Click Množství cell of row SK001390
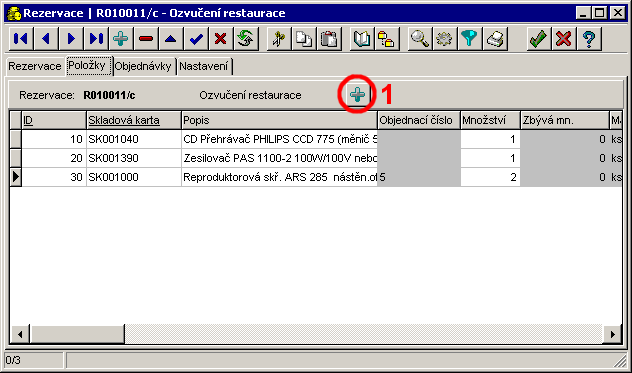The image size is (632, 373). pos(490,158)
